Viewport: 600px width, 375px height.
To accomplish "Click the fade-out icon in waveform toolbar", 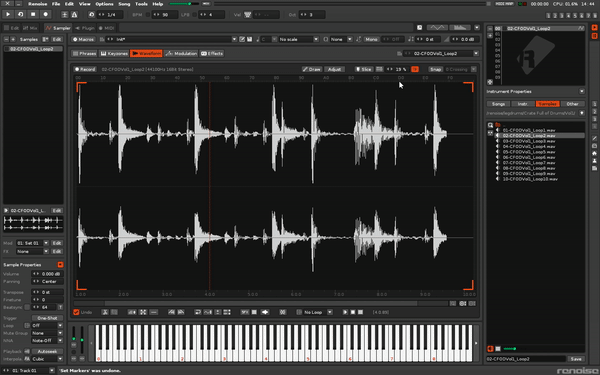I will point(181,312).
